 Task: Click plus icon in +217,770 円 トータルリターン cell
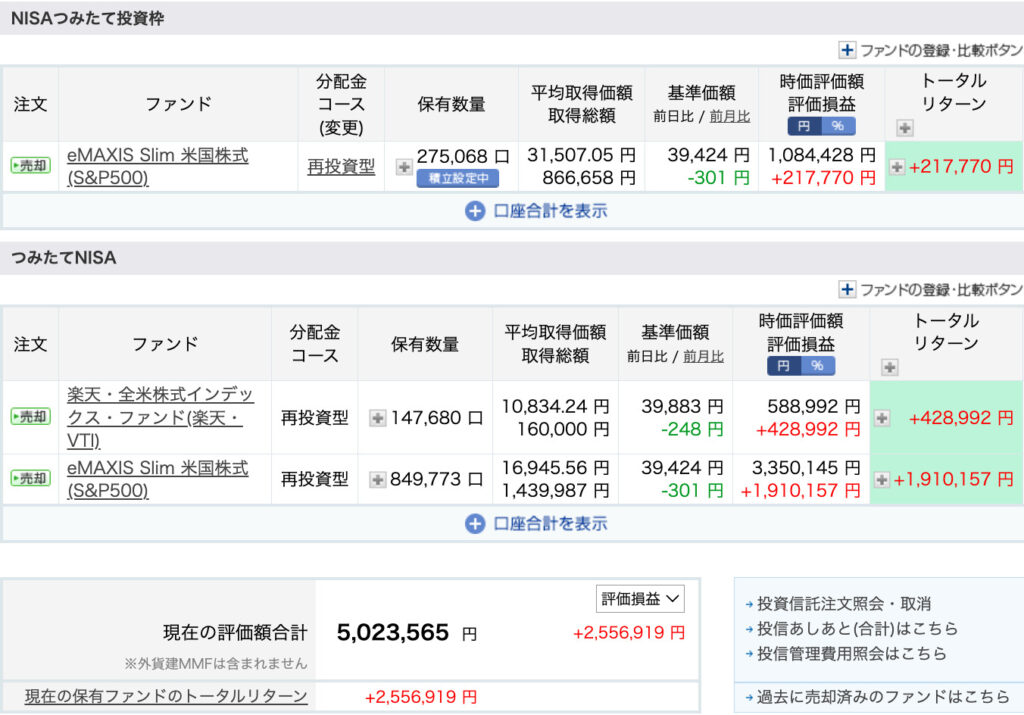(897, 167)
